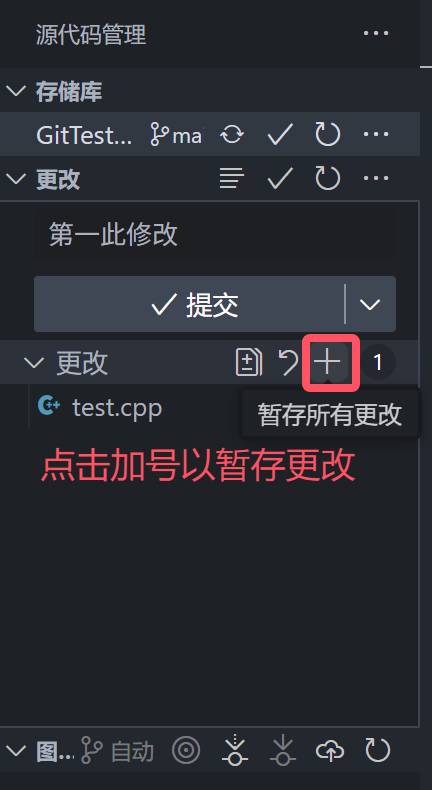Commit checkmark icon in 更改 section header

click(280, 178)
